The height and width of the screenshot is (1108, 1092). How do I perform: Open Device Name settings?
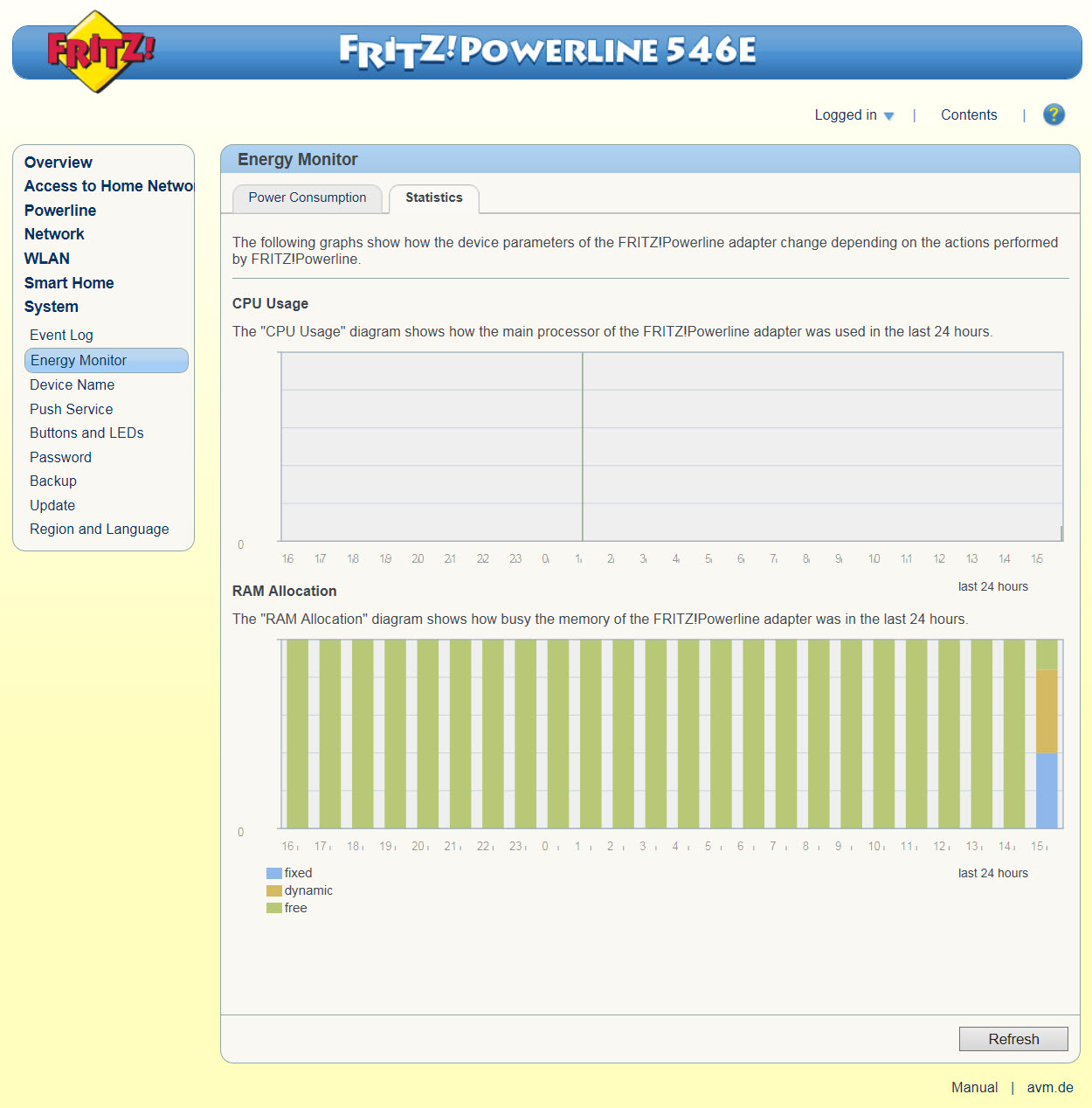coord(72,384)
